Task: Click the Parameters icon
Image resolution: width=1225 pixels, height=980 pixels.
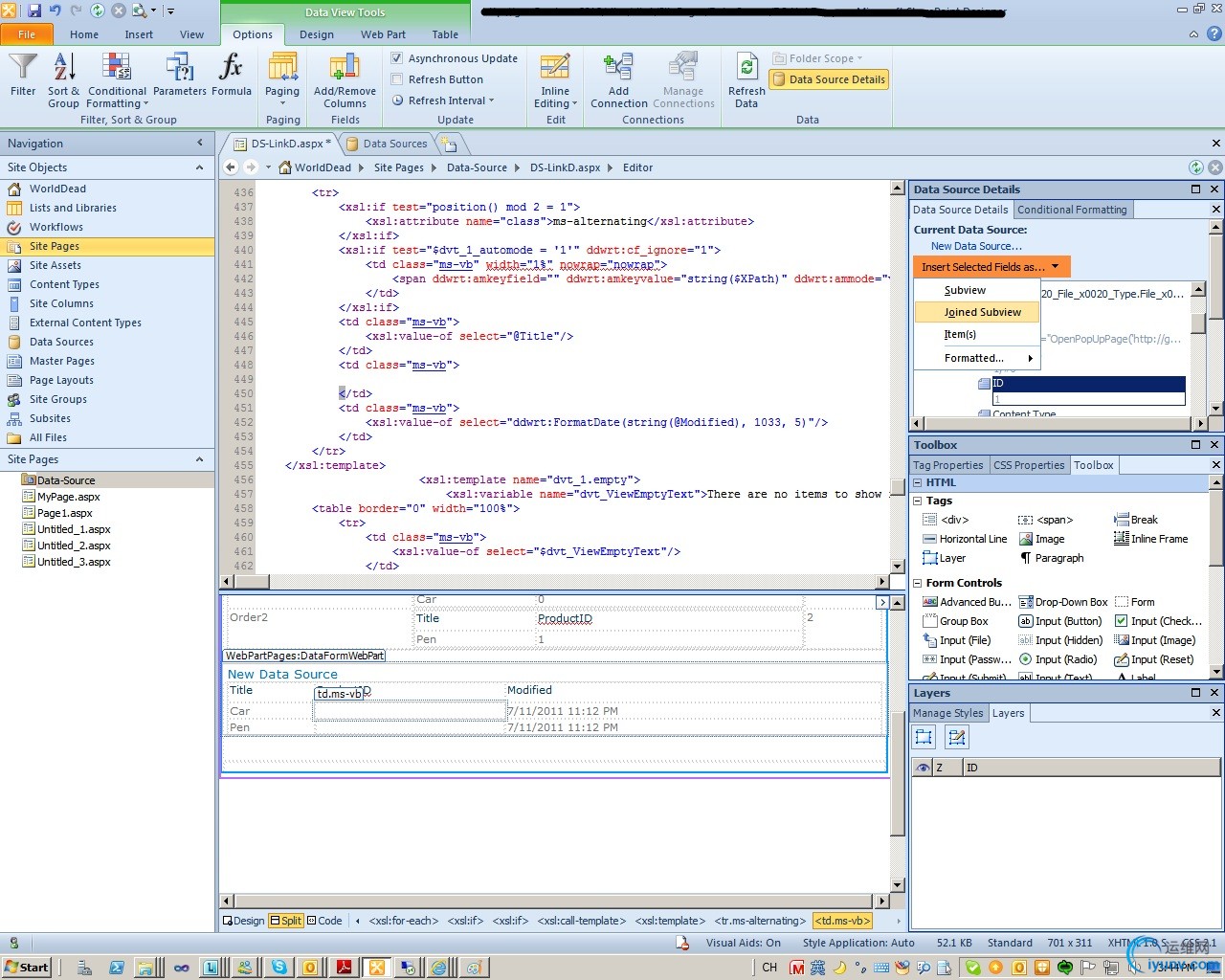Action: coord(179,75)
